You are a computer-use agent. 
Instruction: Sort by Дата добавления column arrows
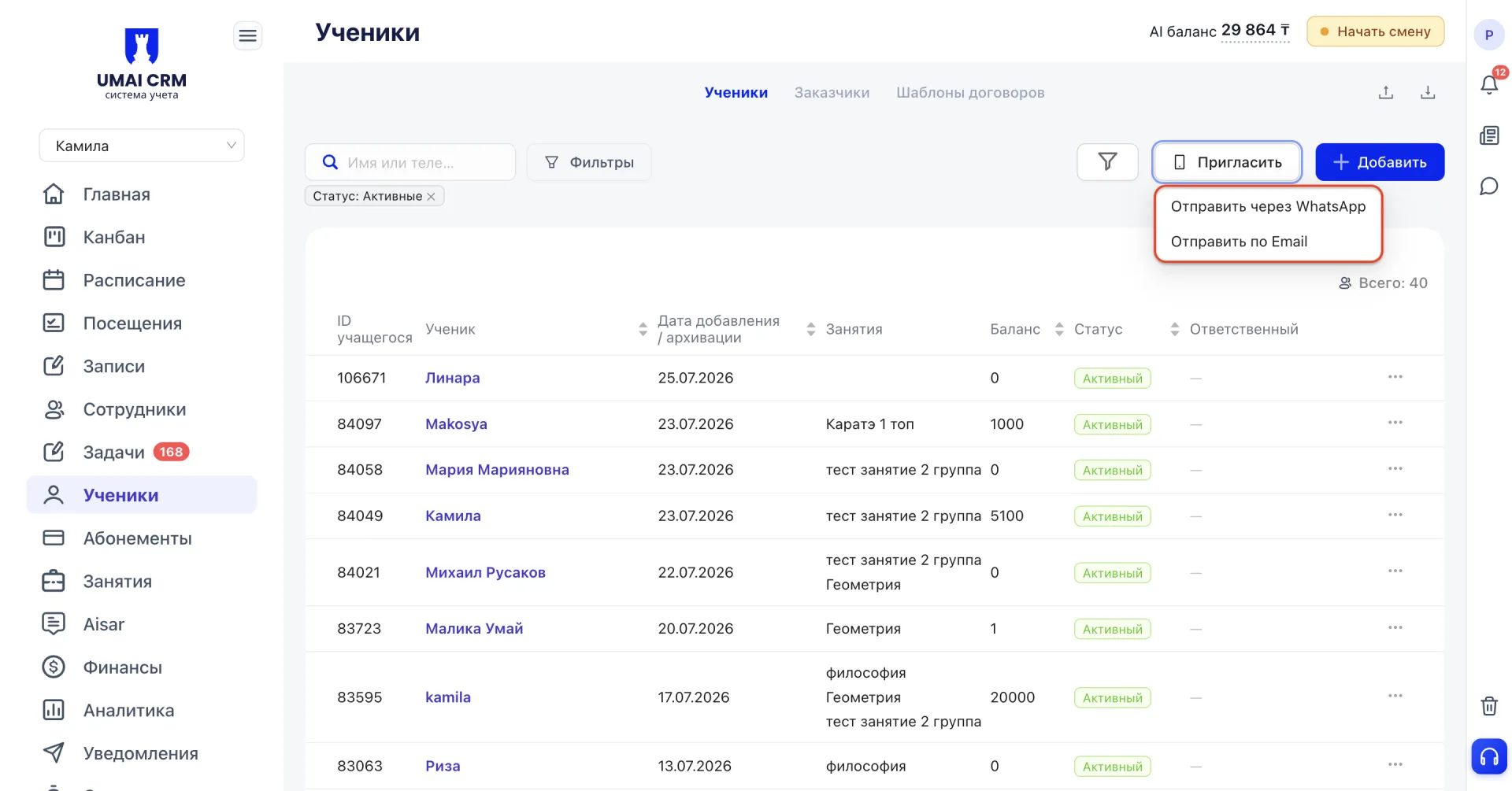coord(810,329)
